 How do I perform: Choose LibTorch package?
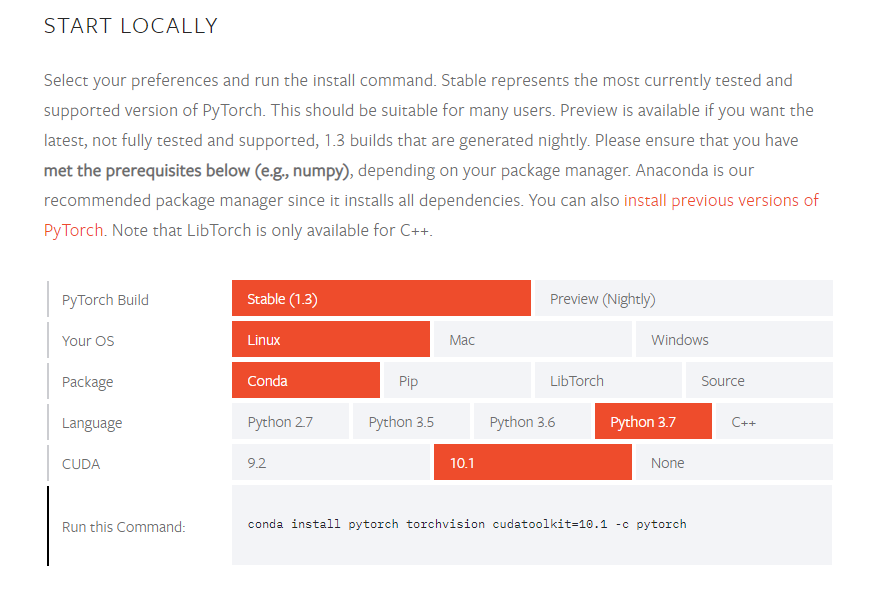pyautogui.click(x=608, y=380)
